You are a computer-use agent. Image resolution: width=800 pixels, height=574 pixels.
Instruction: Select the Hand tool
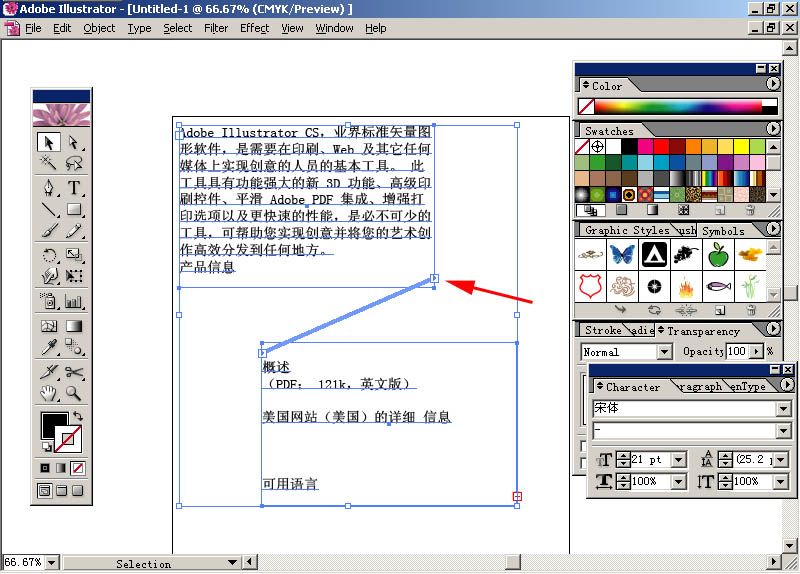pyautogui.click(x=49, y=393)
